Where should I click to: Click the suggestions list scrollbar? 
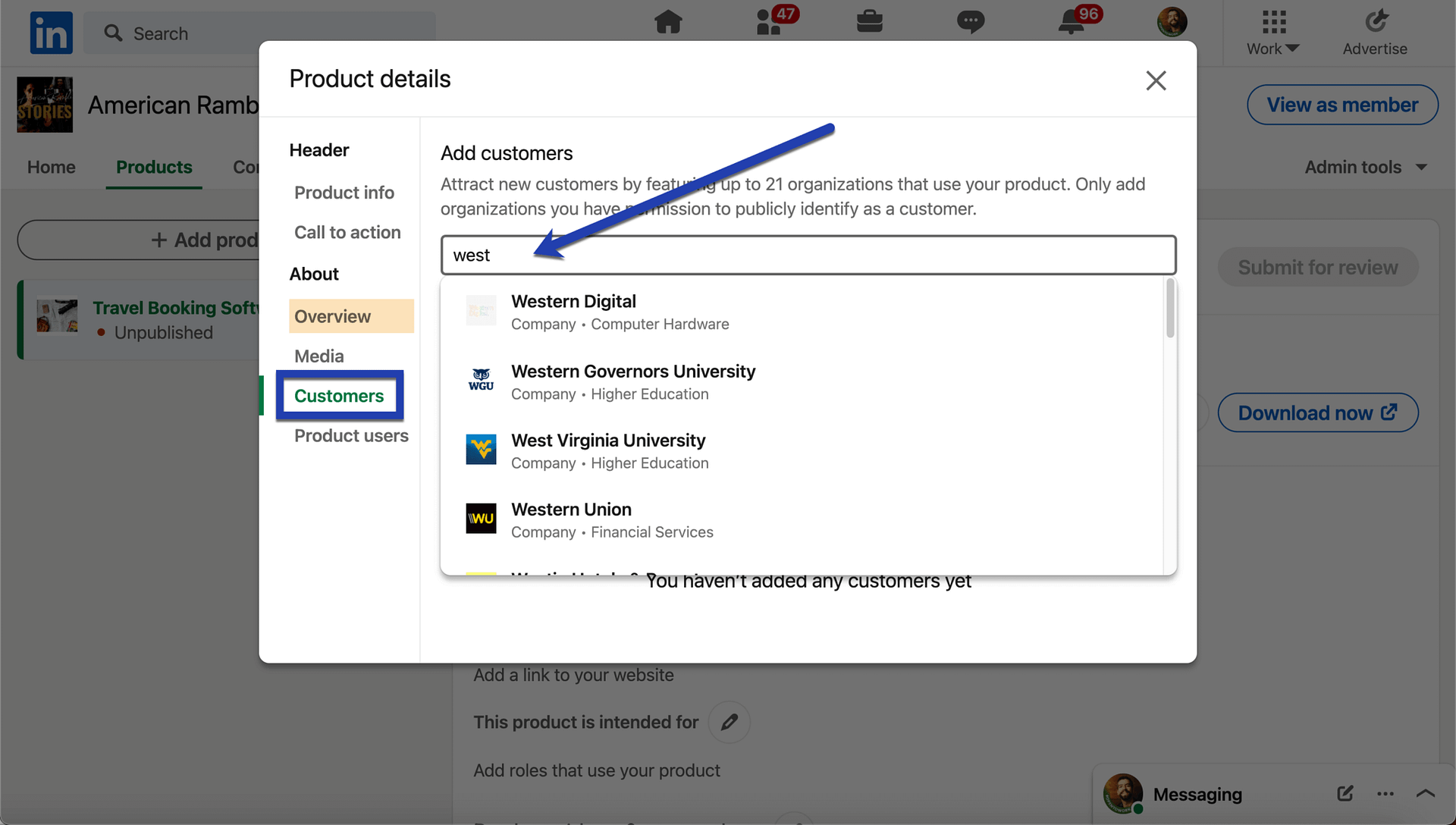pyautogui.click(x=1170, y=309)
